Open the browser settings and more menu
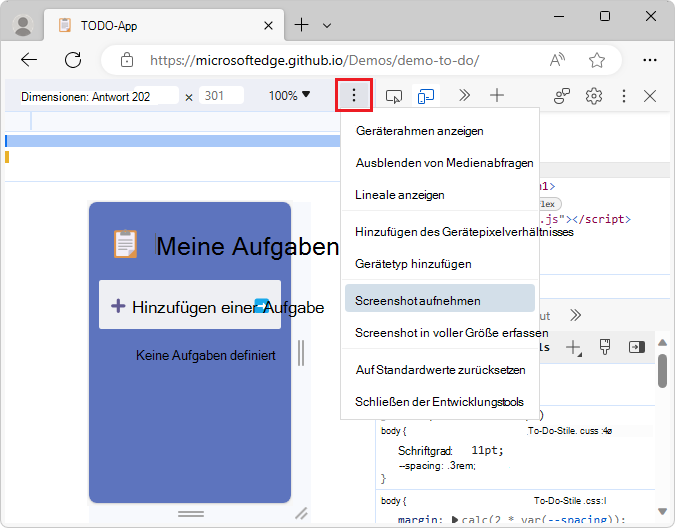This screenshot has height=528, width=675. [x=650, y=60]
